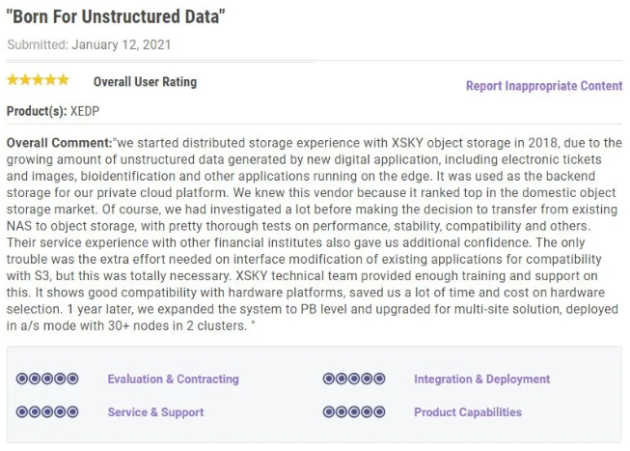The image size is (630, 451).
Task: Click the review title Born For Unstructured Data
Action: click(x=116, y=17)
